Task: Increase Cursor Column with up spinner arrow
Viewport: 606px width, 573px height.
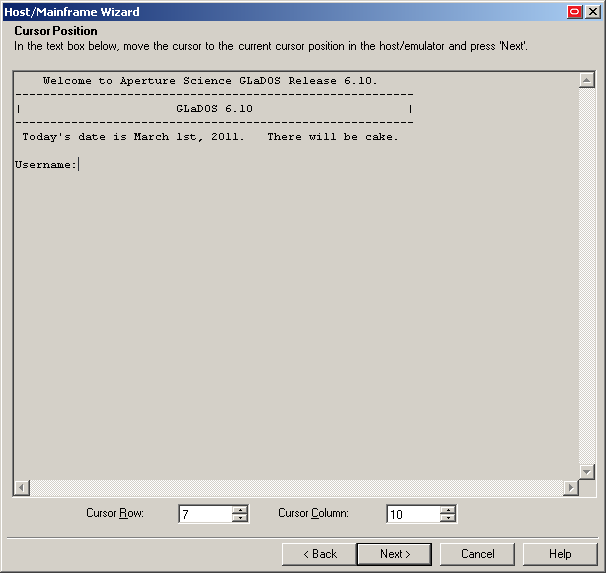Action: point(448,510)
